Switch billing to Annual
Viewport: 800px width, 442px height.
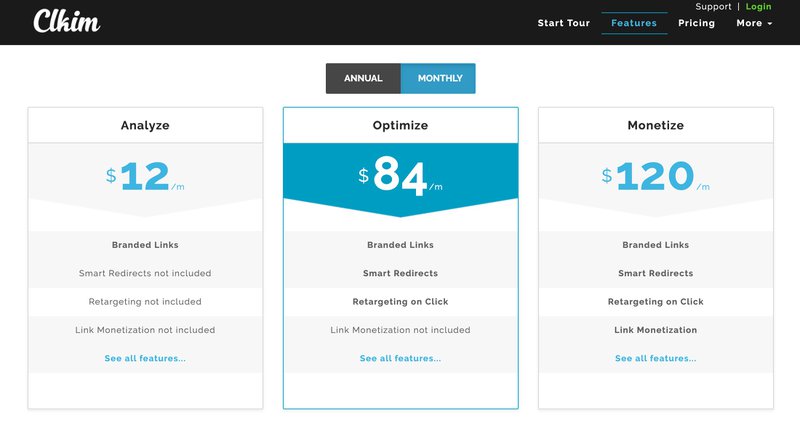363,78
